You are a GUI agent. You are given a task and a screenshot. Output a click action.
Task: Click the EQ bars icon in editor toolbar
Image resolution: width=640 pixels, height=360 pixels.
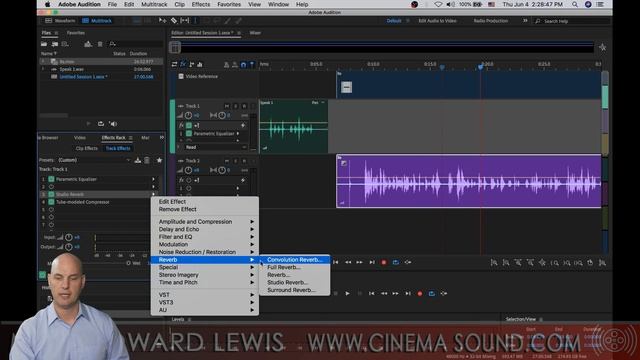click(x=200, y=64)
